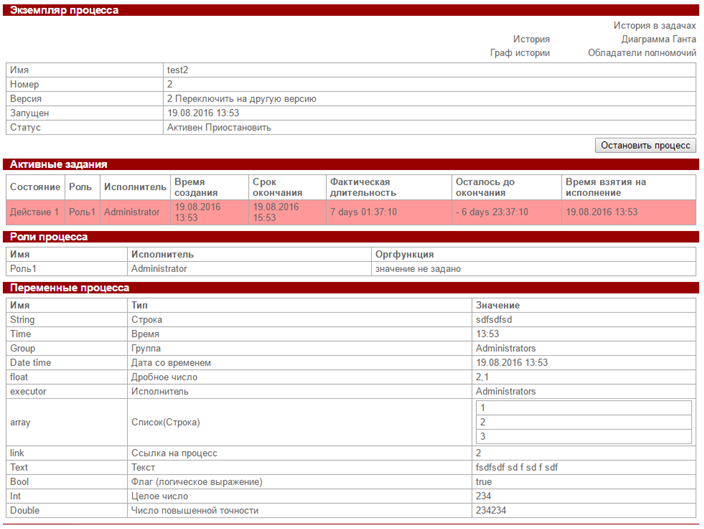The width and height of the screenshot is (704, 529).
Task: Click the executor variable value Administrators
Action: (x=506, y=392)
